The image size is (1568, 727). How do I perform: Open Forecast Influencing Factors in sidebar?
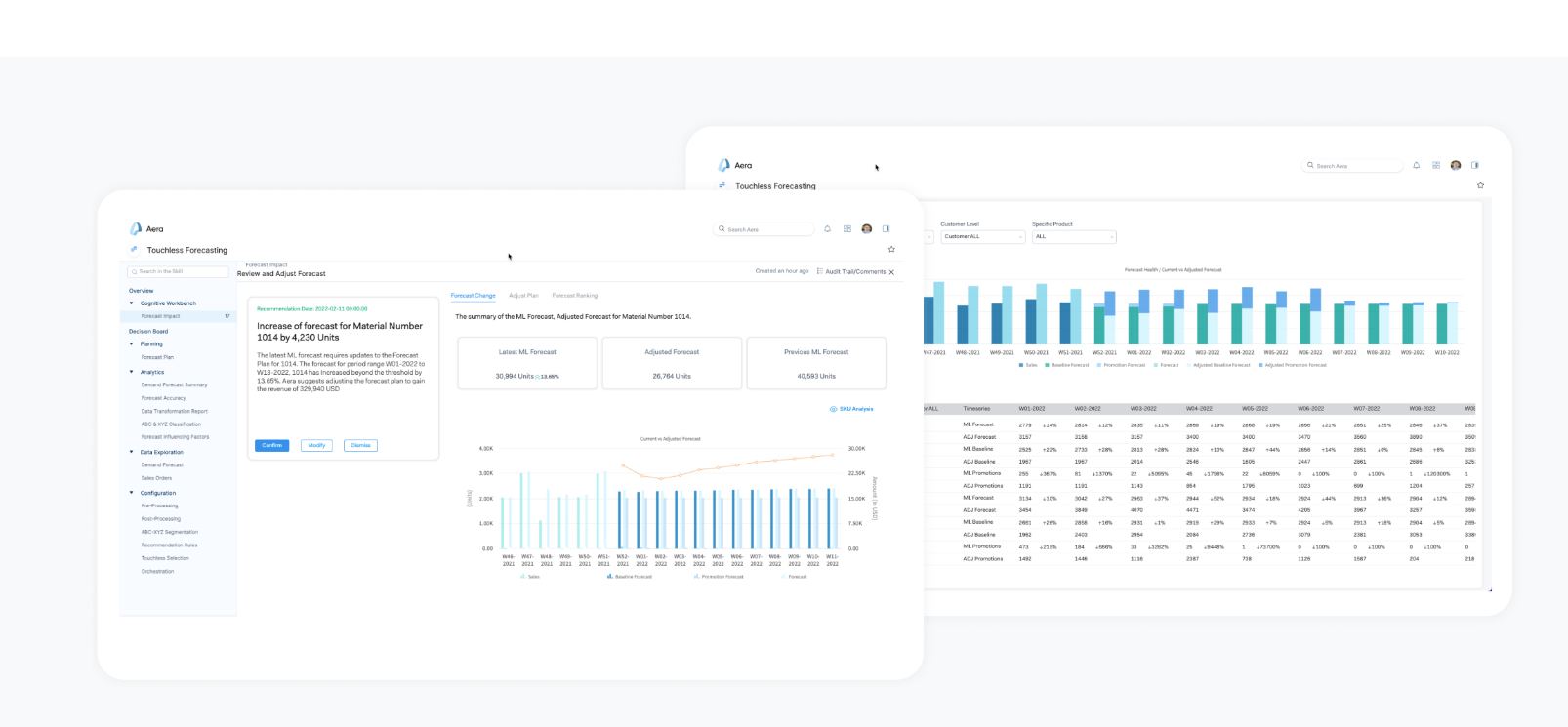pyautogui.click(x=175, y=437)
